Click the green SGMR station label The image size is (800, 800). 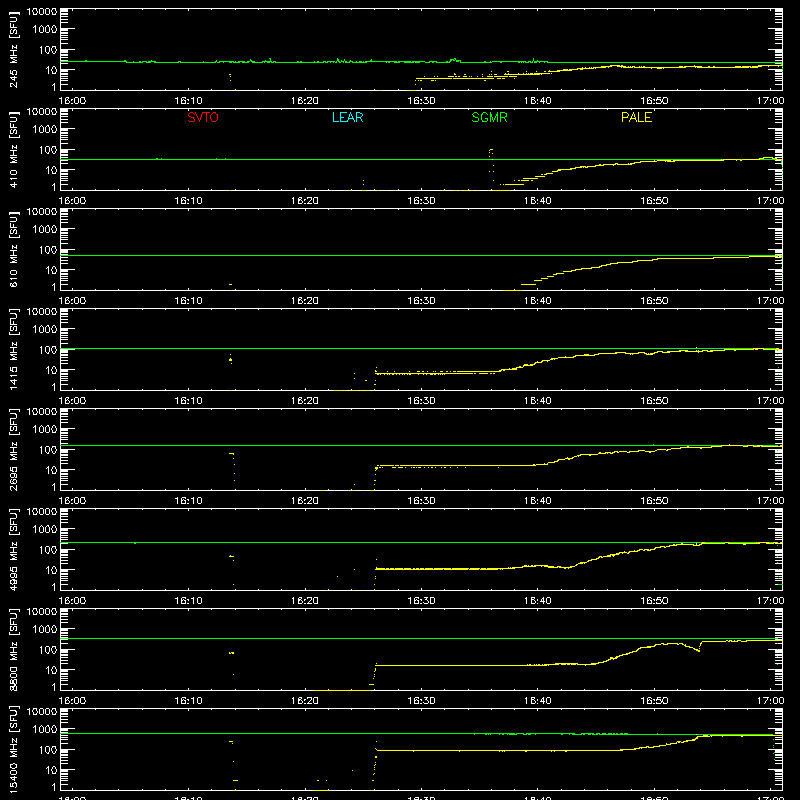(489, 117)
